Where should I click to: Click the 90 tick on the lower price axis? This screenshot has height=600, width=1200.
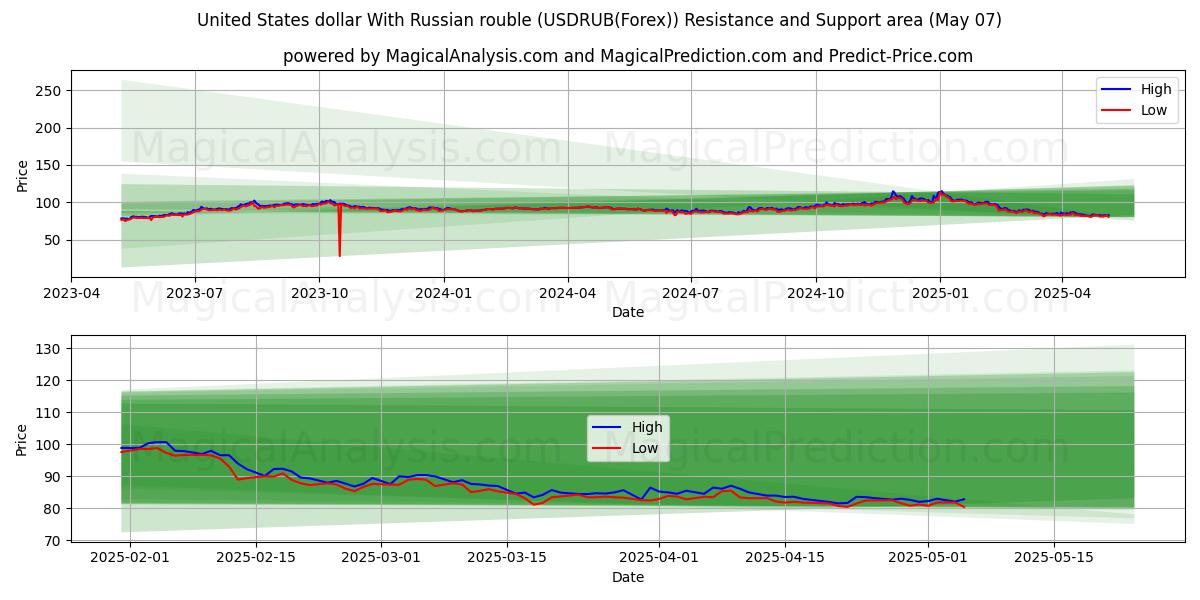pos(54,477)
